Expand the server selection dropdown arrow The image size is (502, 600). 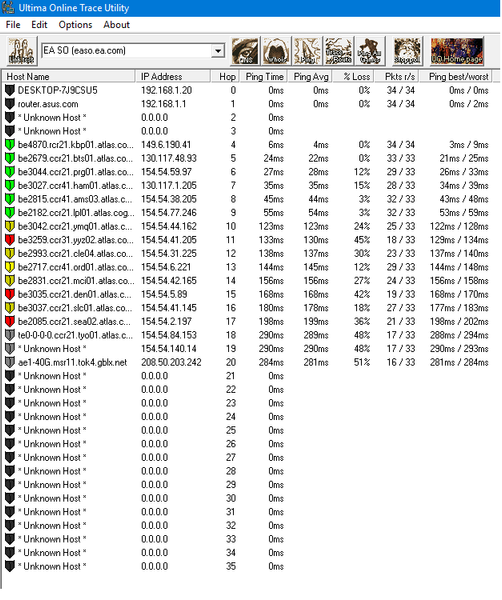tap(218, 51)
